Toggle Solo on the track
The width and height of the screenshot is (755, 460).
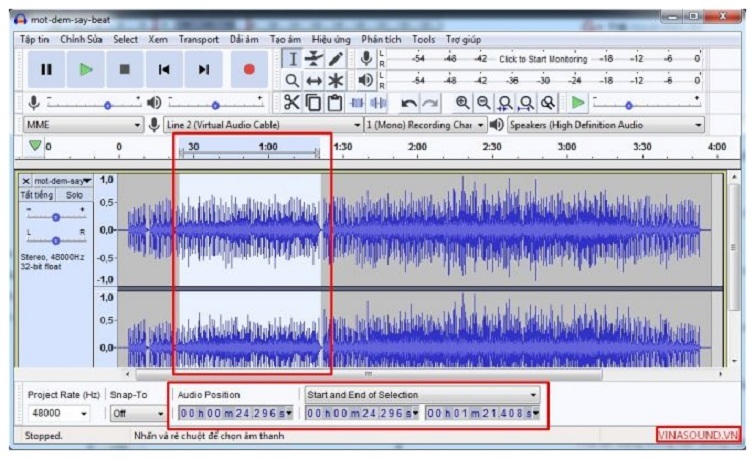(x=75, y=195)
